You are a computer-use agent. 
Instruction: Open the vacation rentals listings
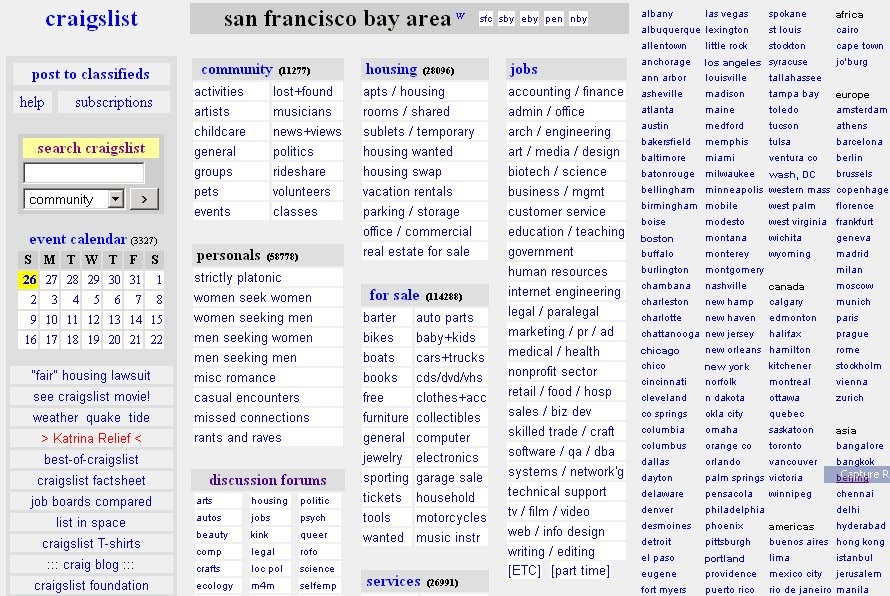(408, 191)
